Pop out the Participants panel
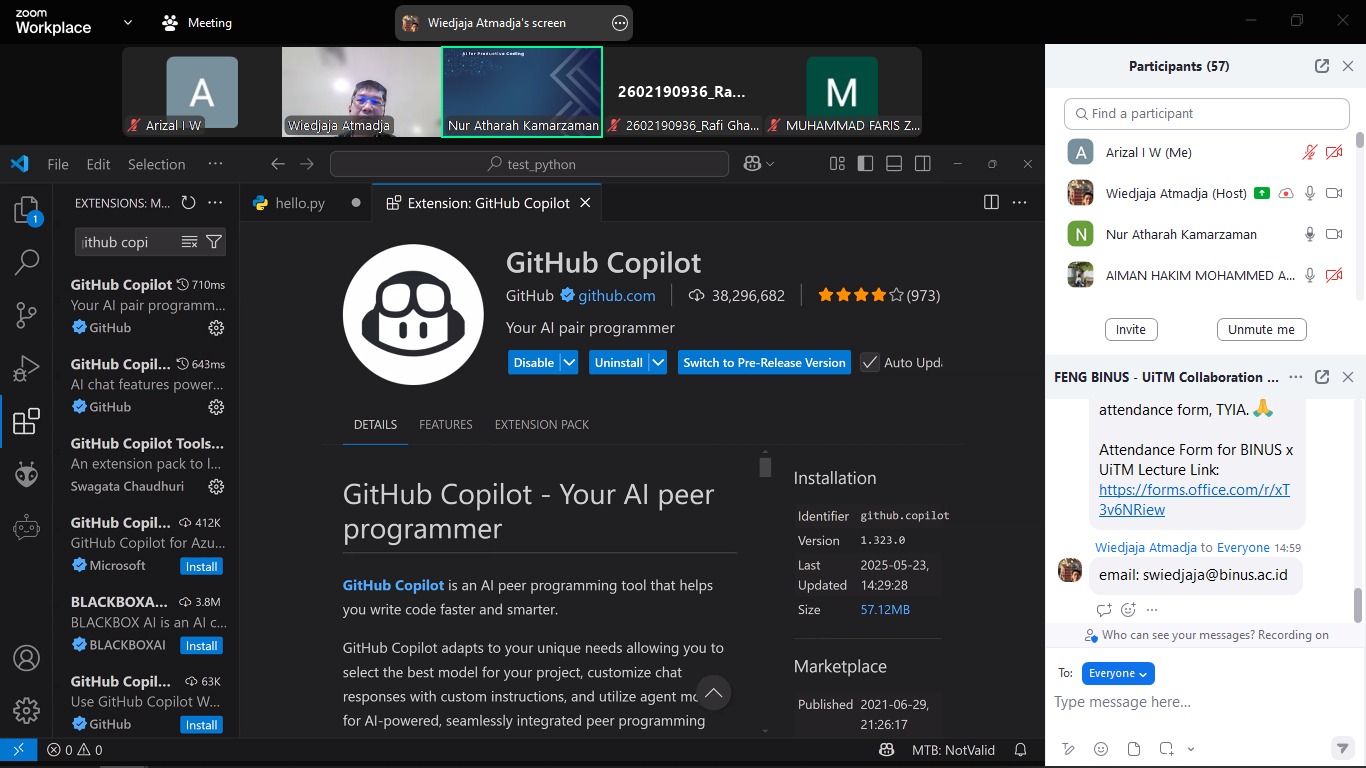Image resolution: width=1366 pixels, height=768 pixels. click(1322, 66)
